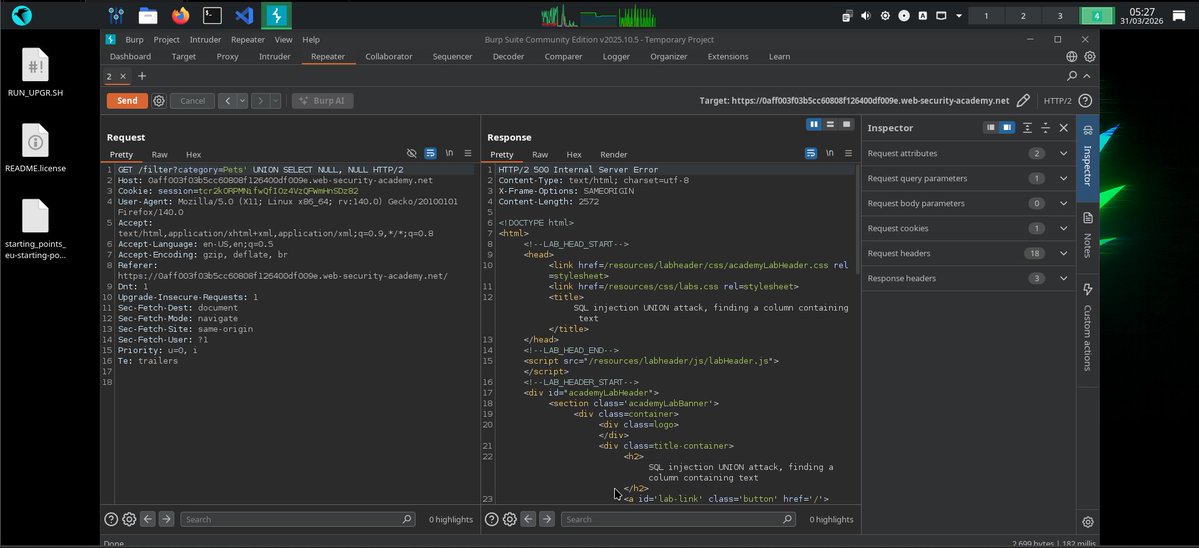1199x548 pixels.
Task: Open the Extensions tab
Action: [x=727, y=57]
